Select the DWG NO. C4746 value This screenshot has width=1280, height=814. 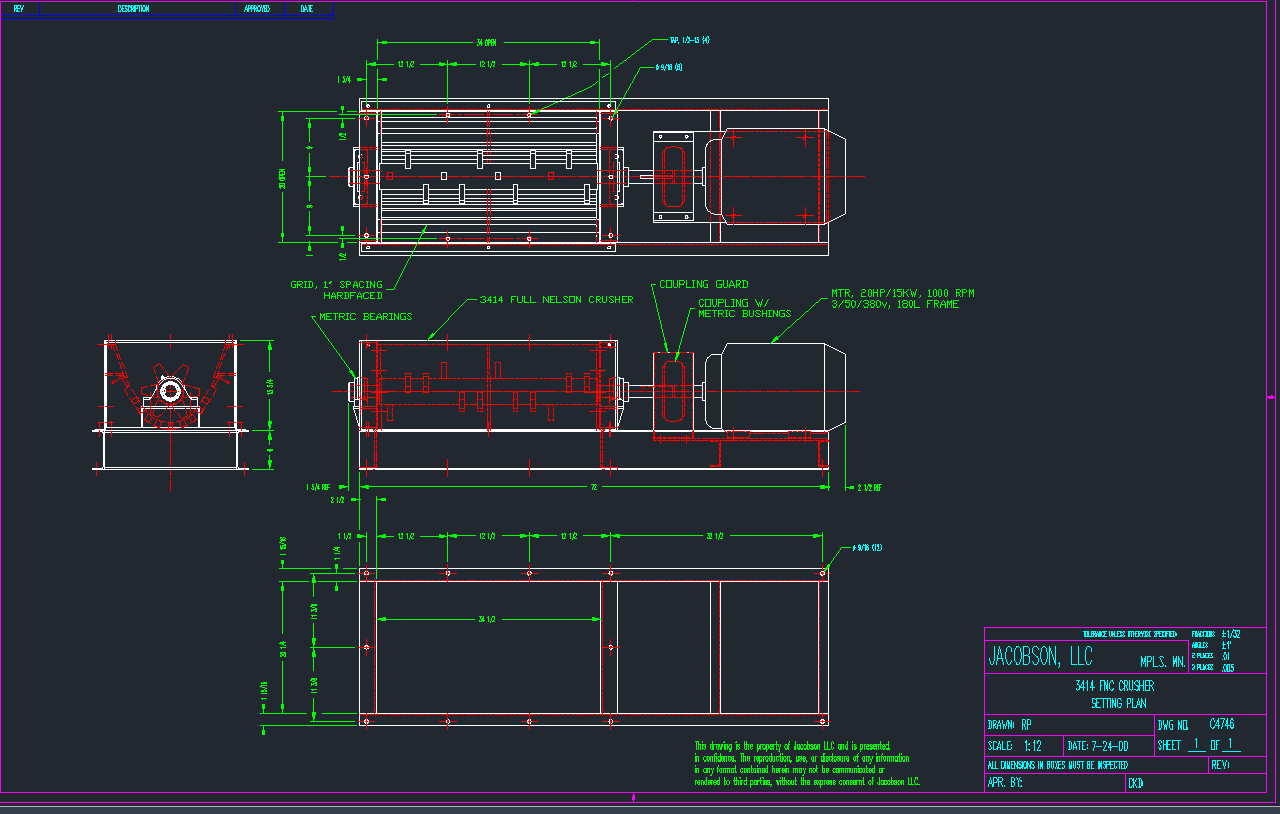tap(1221, 724)
